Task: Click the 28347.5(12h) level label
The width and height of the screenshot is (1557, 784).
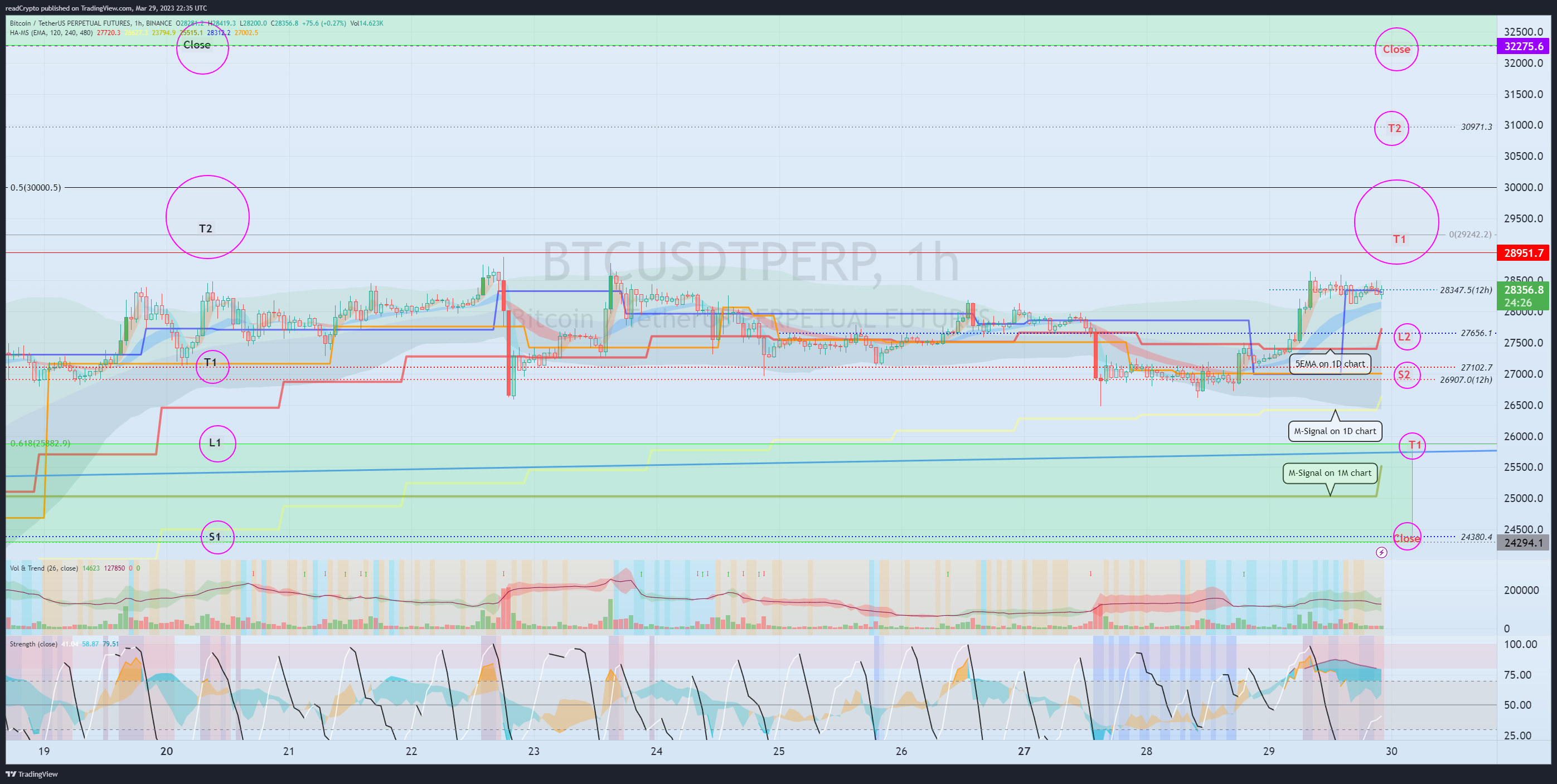Action: [1466, 290]
